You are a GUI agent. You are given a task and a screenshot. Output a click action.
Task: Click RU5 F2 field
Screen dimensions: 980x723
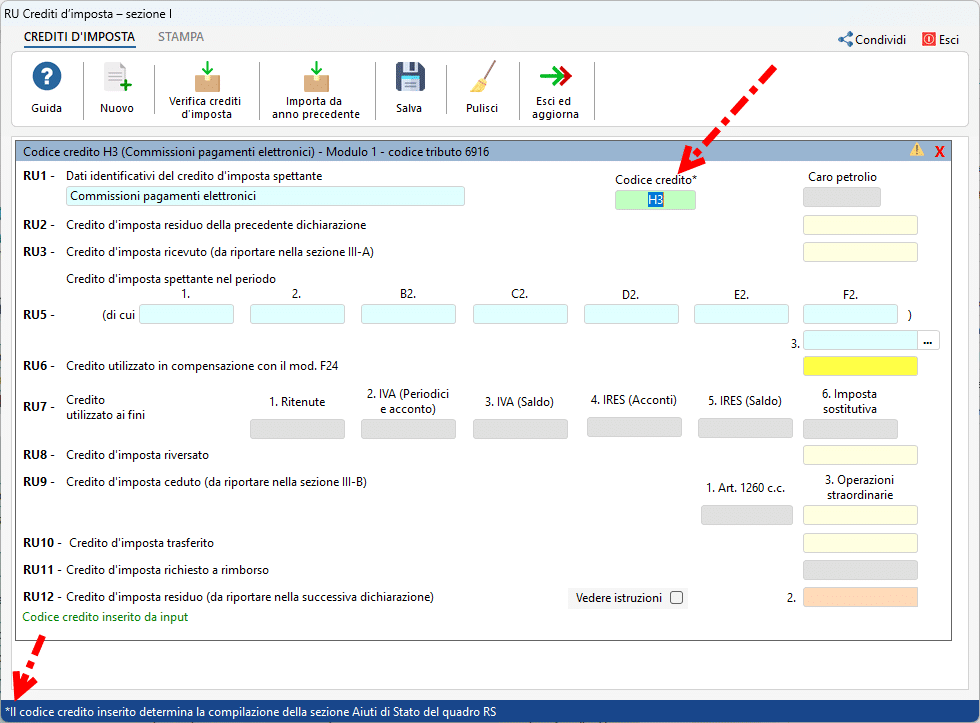[850, 314]
